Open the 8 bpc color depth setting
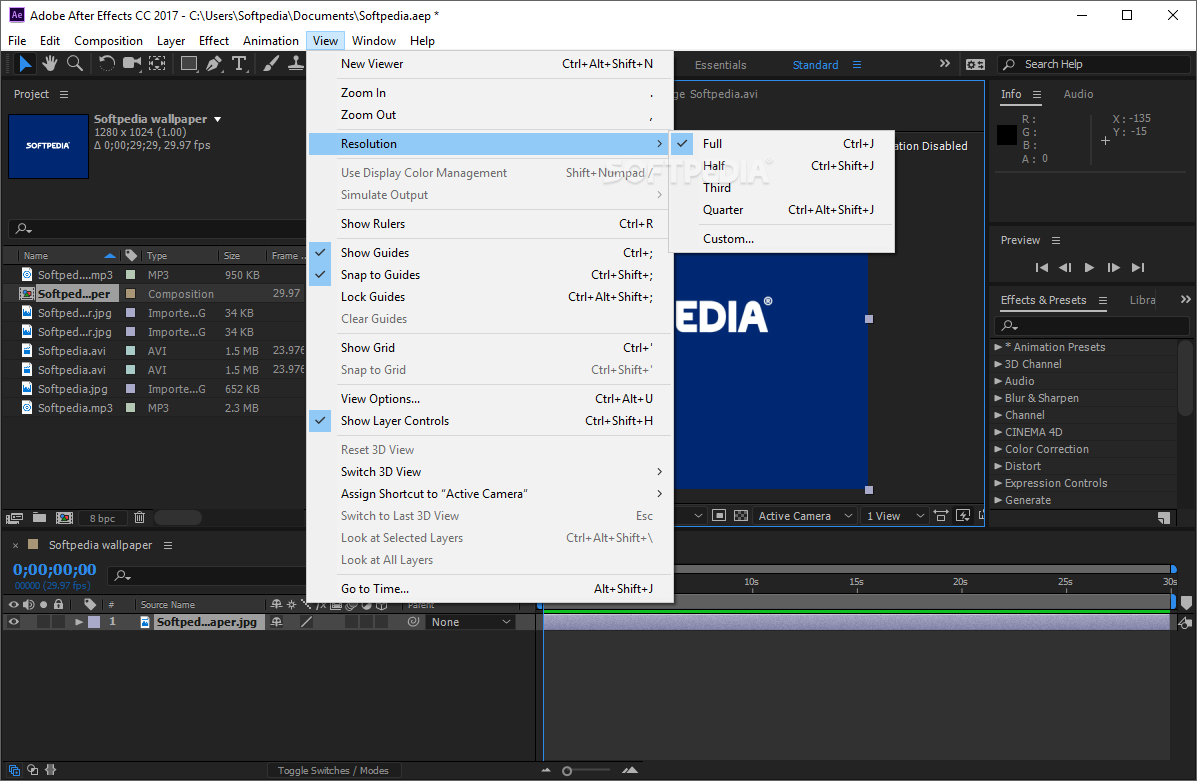 pos(102,518)
